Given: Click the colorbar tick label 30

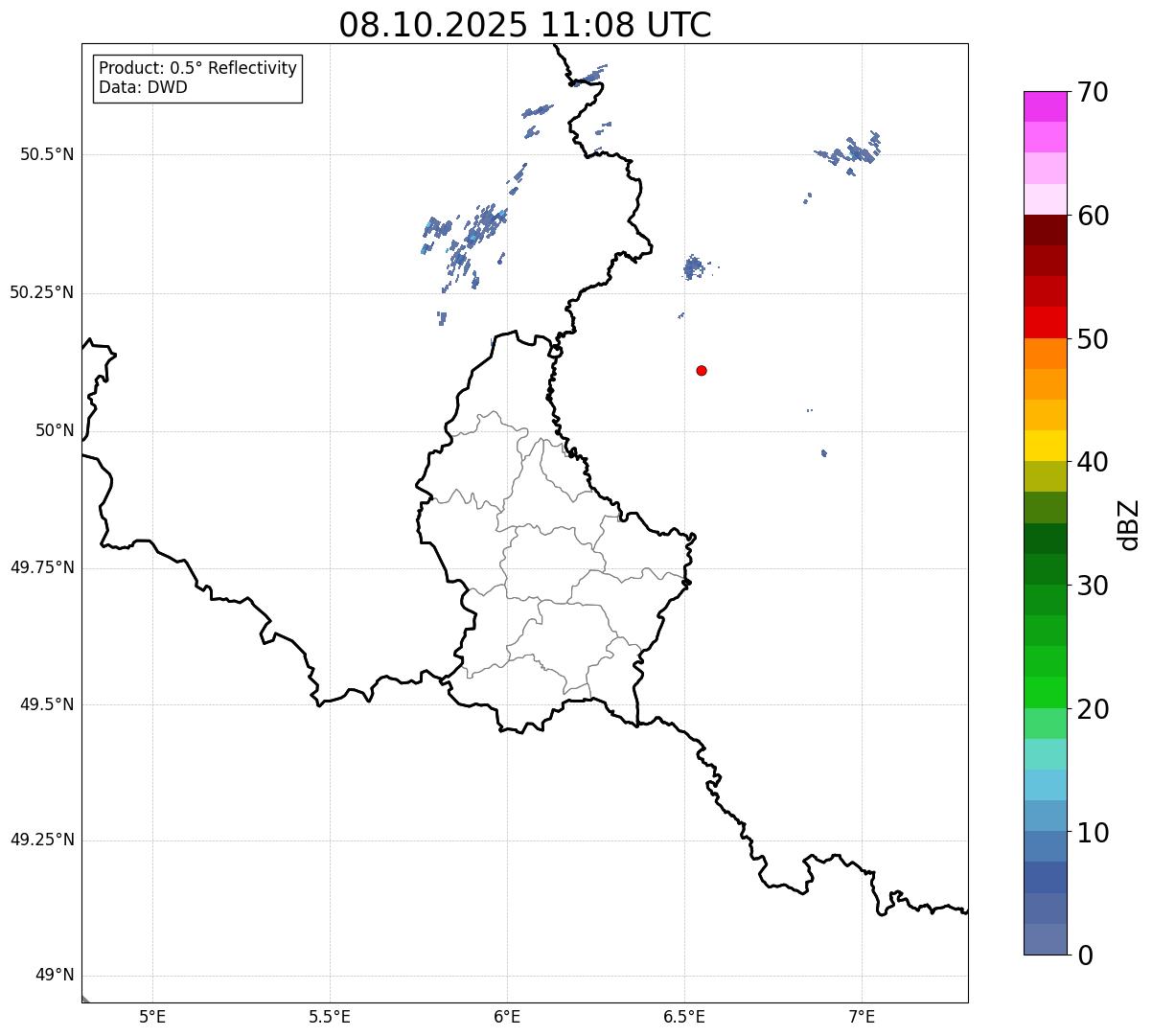Looking at the screenshot, I should 1092,586.
